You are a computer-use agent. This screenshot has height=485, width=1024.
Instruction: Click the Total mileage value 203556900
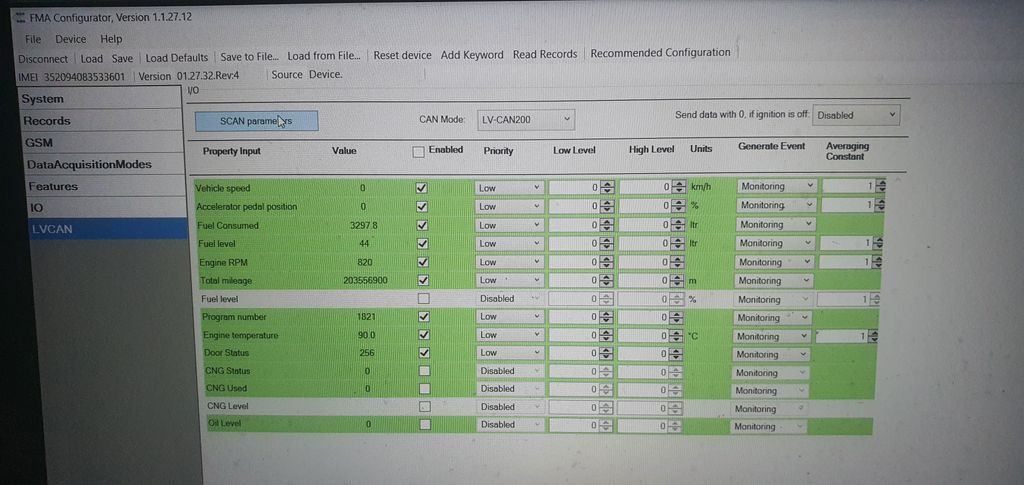(x=365, y=280)
